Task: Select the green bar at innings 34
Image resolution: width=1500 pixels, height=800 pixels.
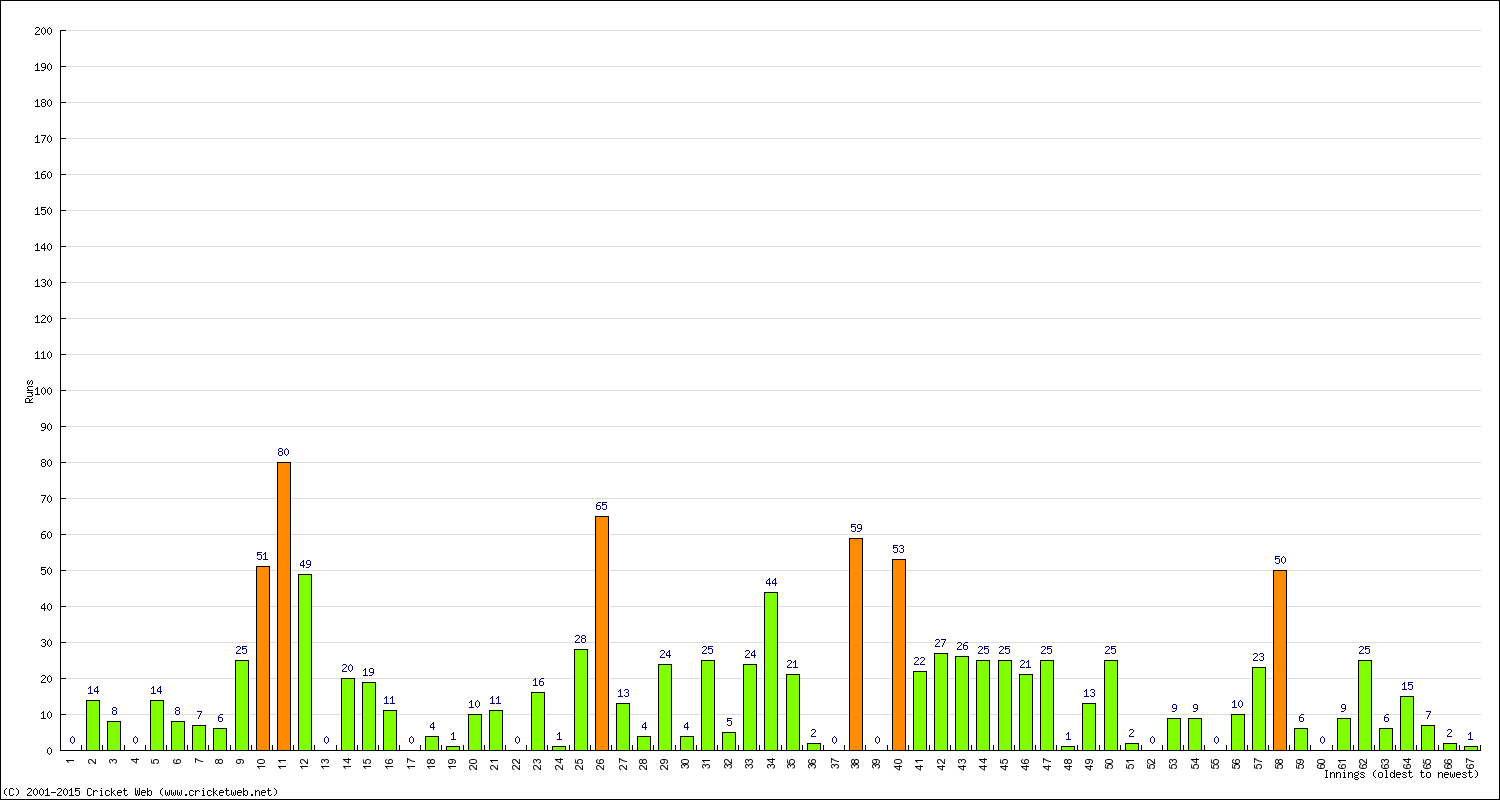Action: pos(771,671)
